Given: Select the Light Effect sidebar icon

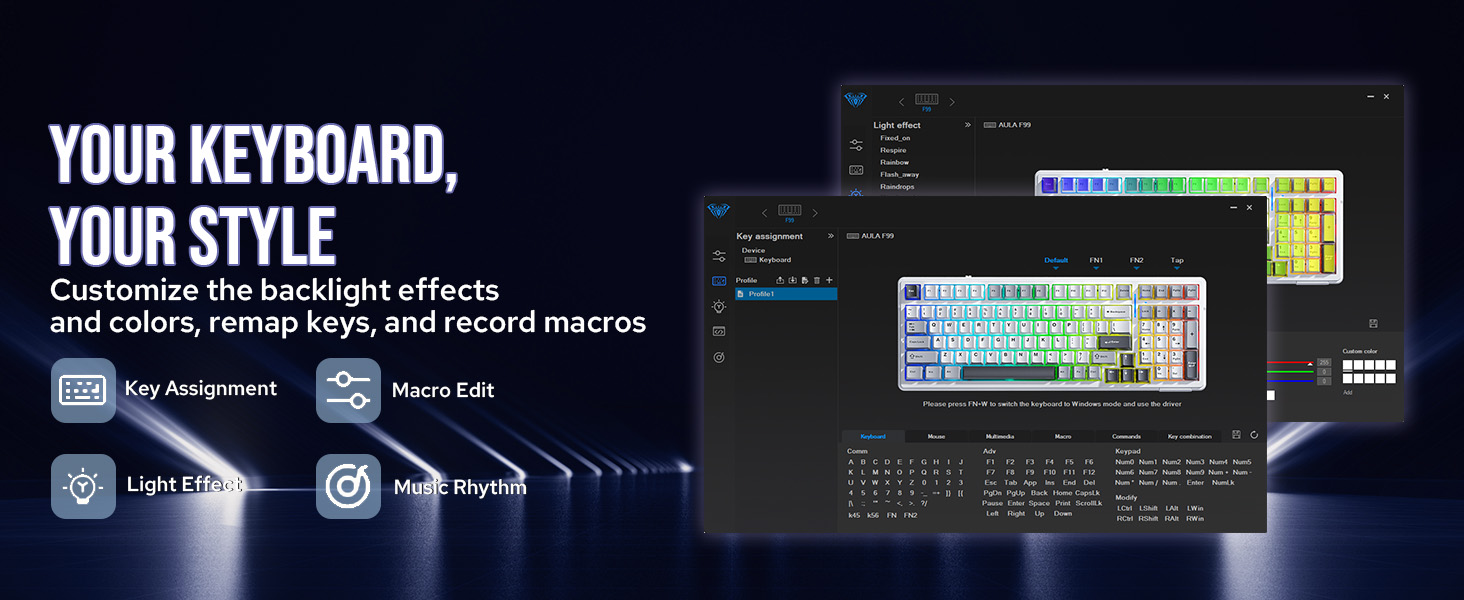Looking at the screenshot, I should tap(718, 307).
